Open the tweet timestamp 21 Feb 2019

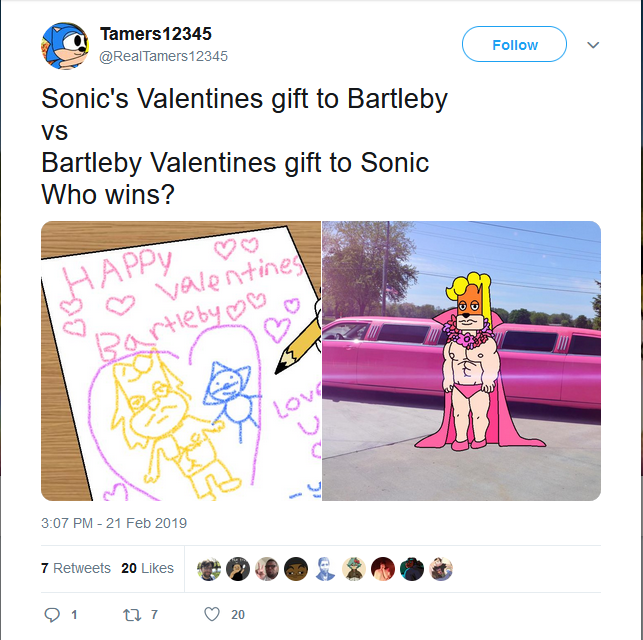[114, 523]
